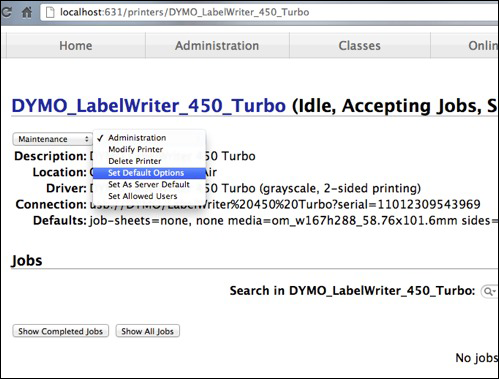The image size is (499, 379).
Task: Select Set Default Options in dropdown
Action: pos(149,173)
